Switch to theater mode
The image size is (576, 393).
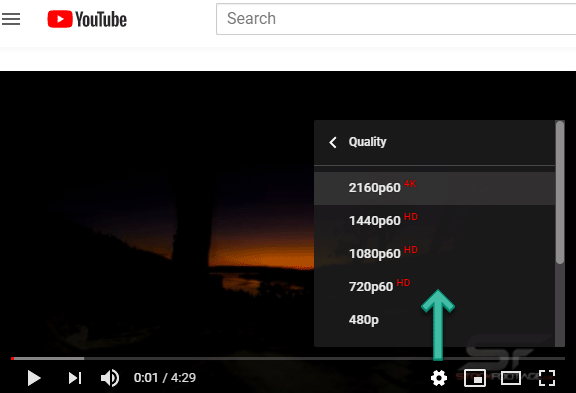point(511,378)
